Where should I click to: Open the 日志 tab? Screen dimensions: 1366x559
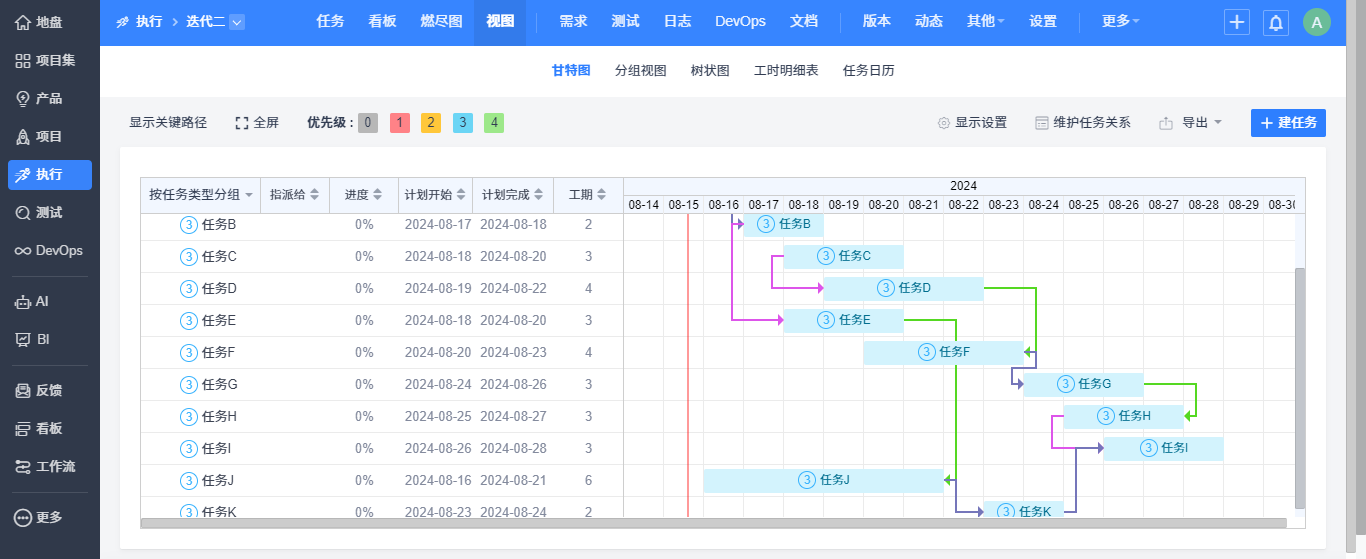[677, 22]
